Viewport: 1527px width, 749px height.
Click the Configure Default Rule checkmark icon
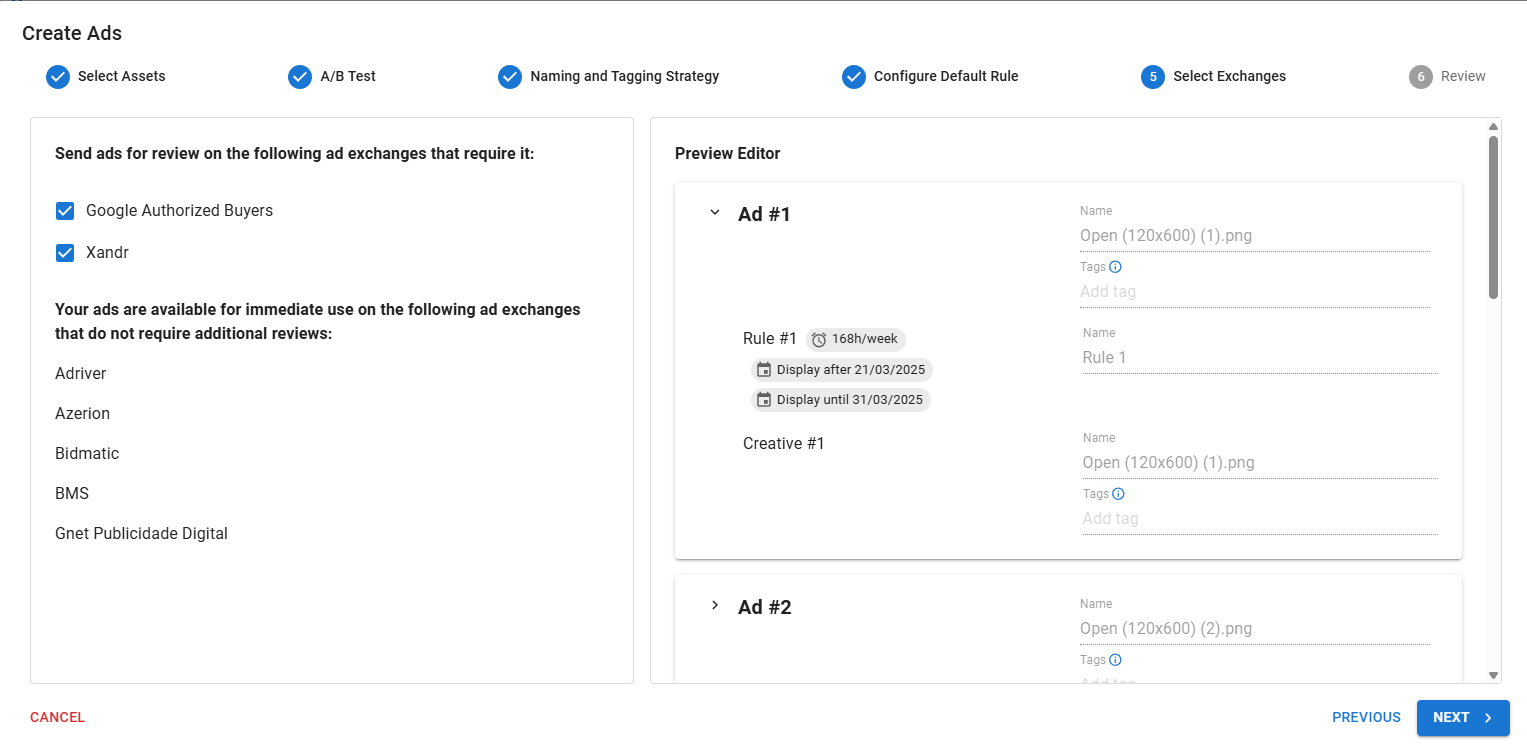click(853, 77)
